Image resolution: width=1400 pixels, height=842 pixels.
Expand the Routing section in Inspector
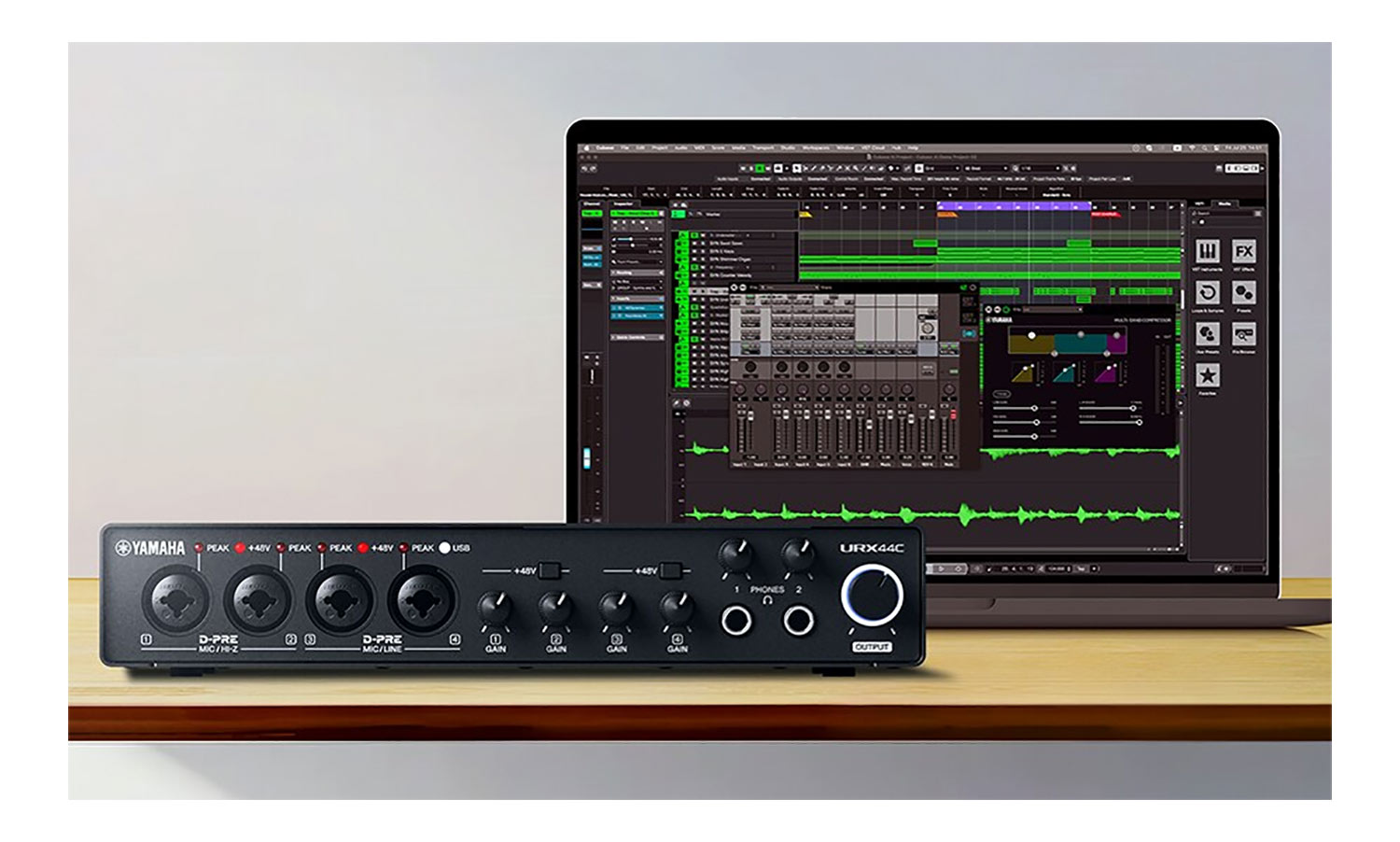[637, 273]
